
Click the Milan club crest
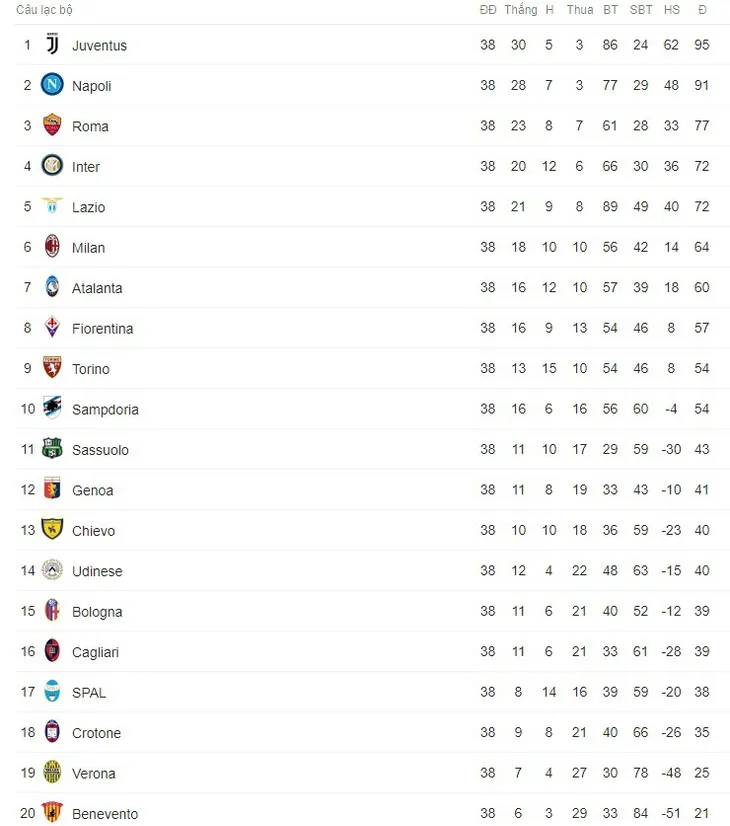pyautogui.click(x=52, y=247)
